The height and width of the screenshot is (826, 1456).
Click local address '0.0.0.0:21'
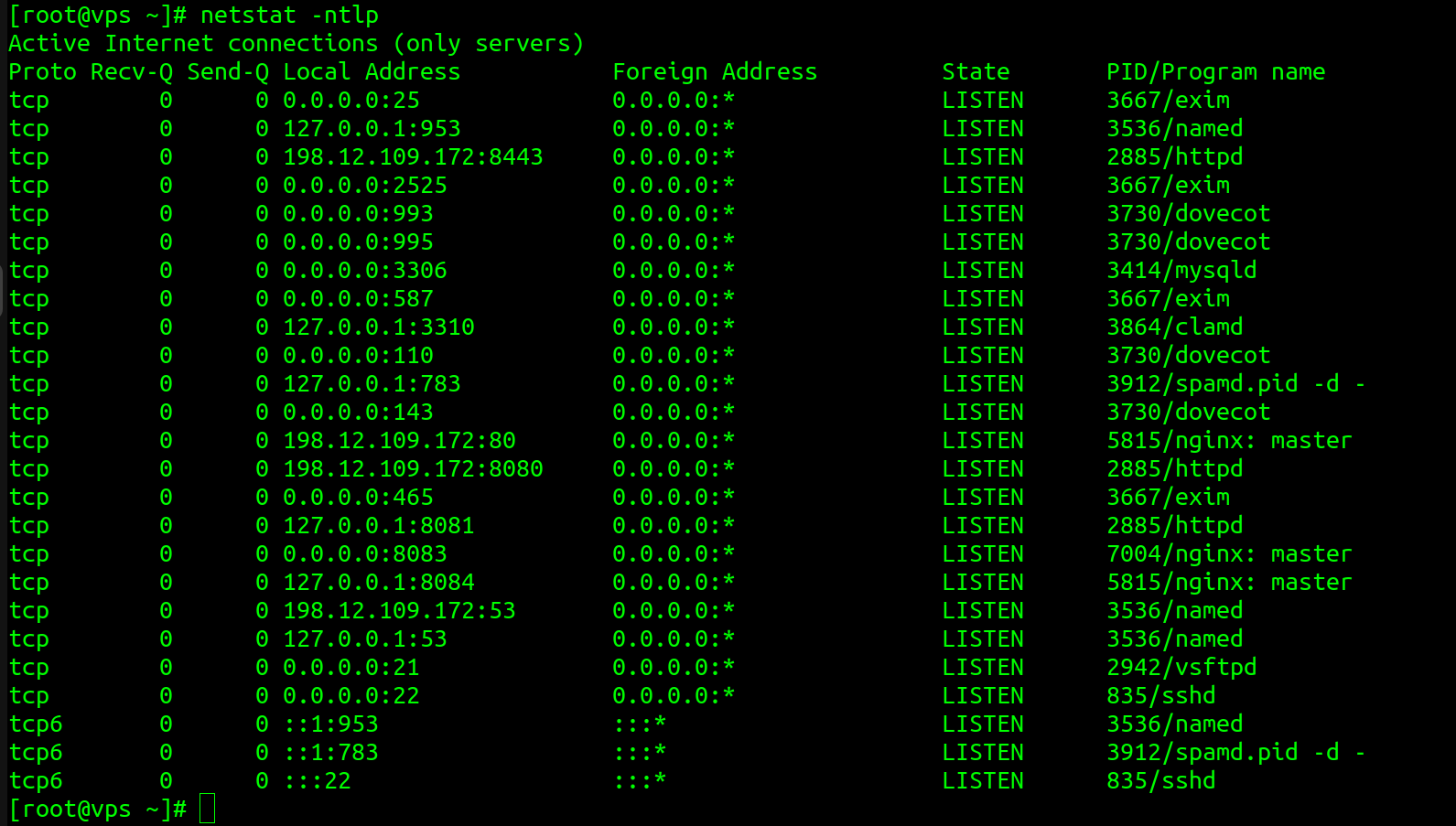351,668
